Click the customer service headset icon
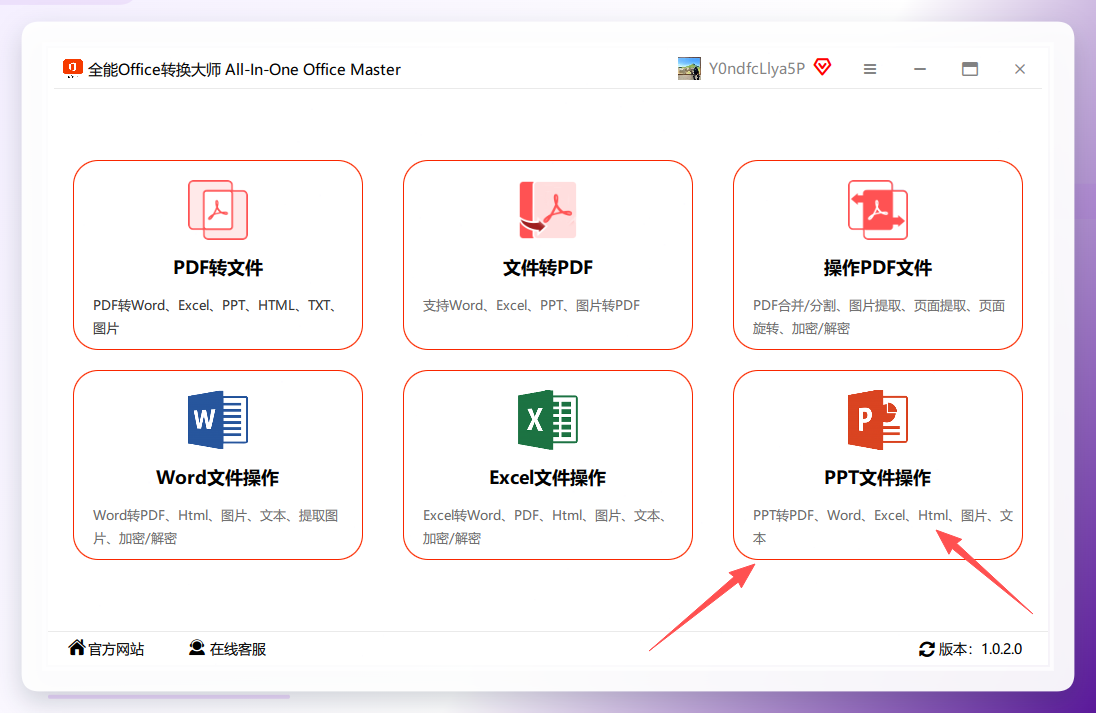The height and width of the screenshot is (713, 1096). click(x=197, y=648)
